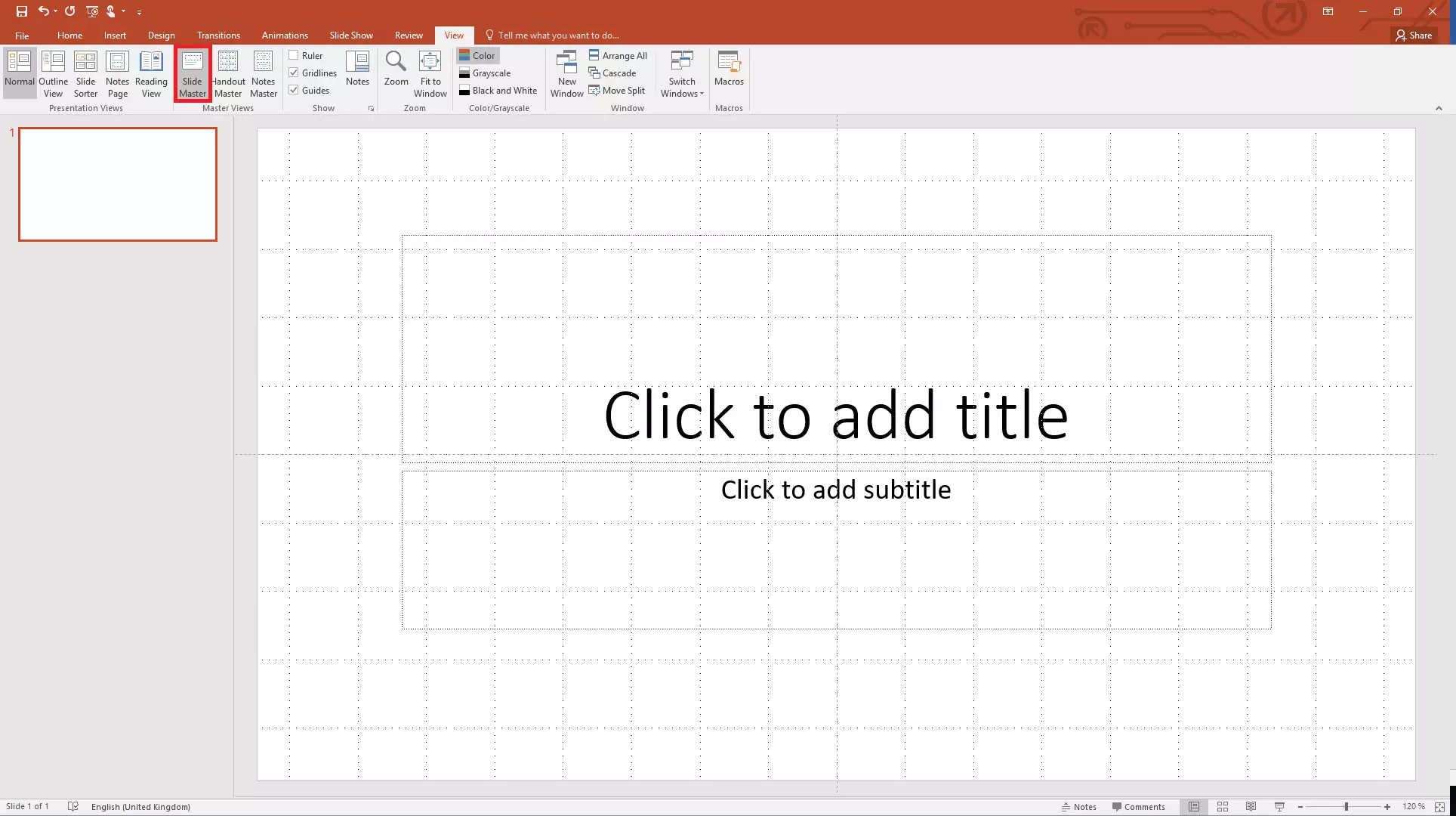Open Show group dialog launcher
The image size is (1456, 816).
tap(371, 109)
